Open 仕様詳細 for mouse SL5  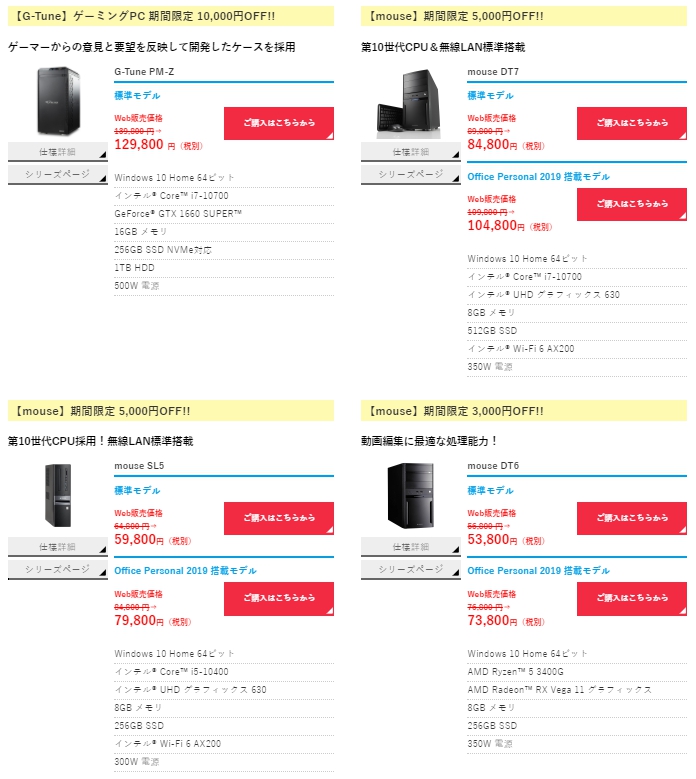pyautogui.click(x=58, y=547)
